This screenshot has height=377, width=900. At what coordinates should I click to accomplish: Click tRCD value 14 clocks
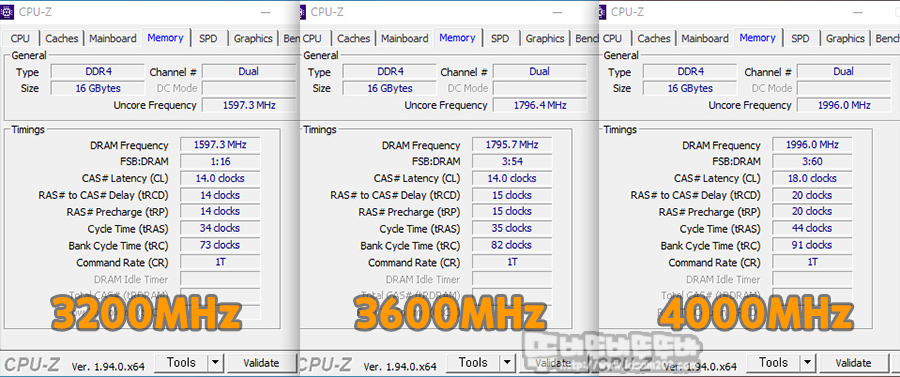220,195
